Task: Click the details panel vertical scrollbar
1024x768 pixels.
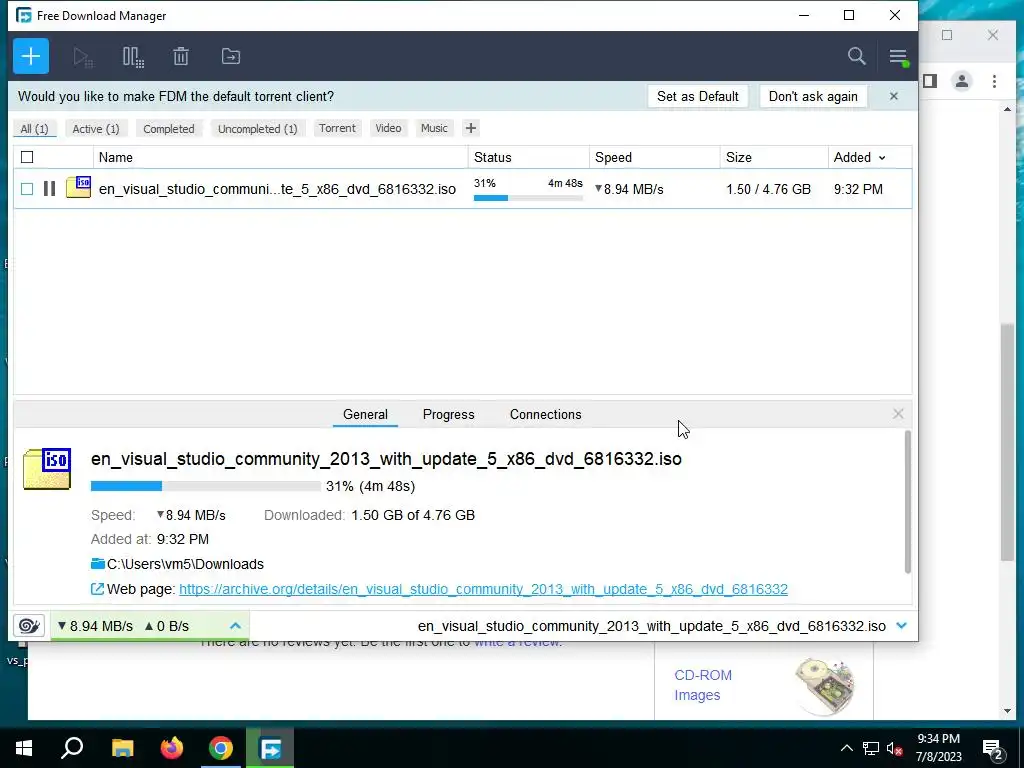Action: 907,502
